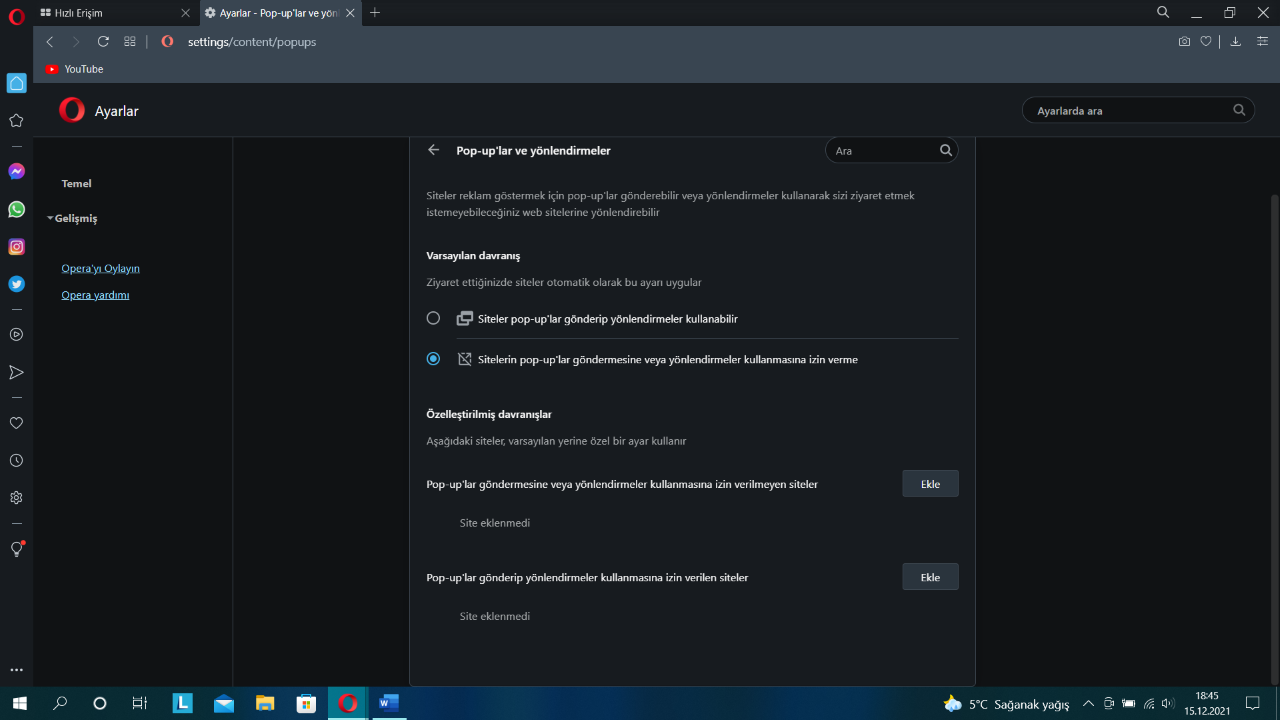Click the settings page vertical scrollbar
Image resolution: width=1280 pixels, height=720 pixels.
(1274, 438)
